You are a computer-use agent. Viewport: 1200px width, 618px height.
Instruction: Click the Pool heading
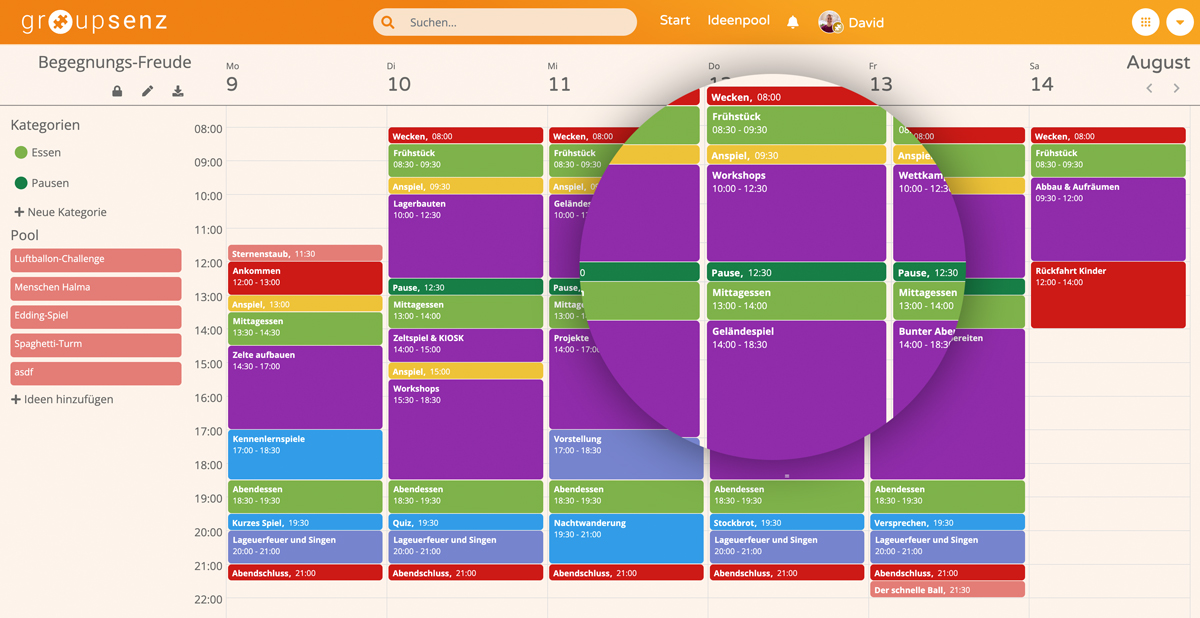point(25,235)
